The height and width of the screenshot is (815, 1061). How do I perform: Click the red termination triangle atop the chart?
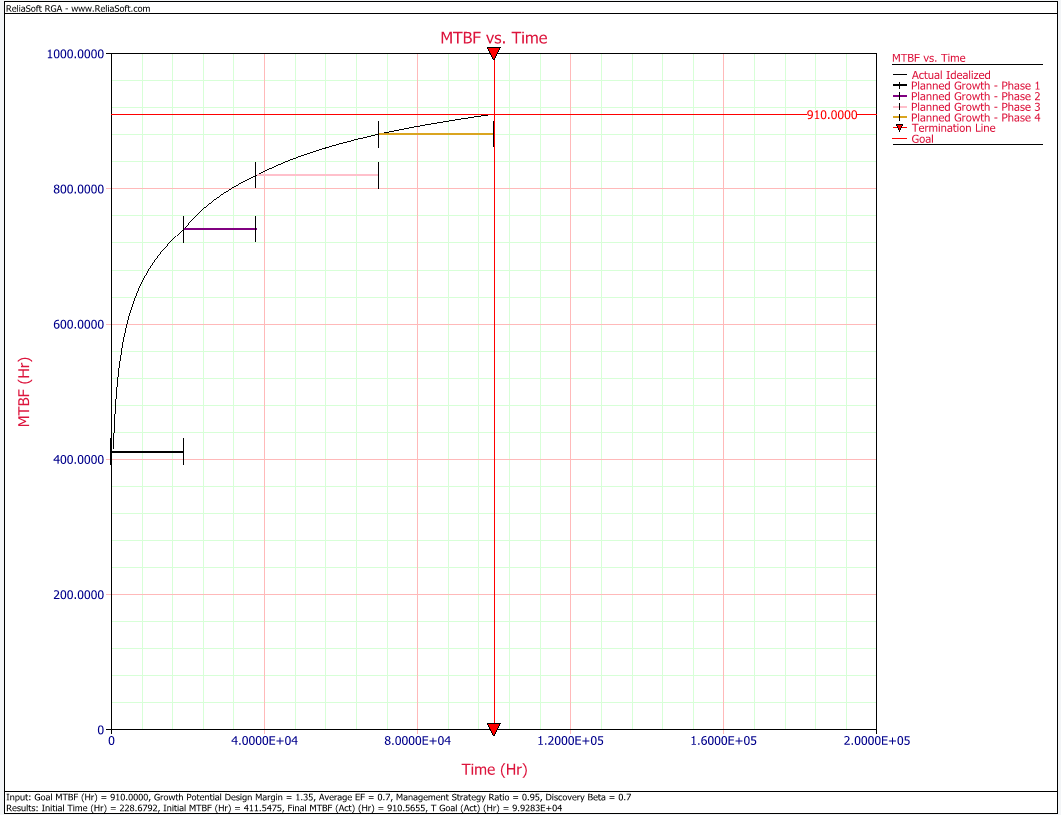point(493,53)
